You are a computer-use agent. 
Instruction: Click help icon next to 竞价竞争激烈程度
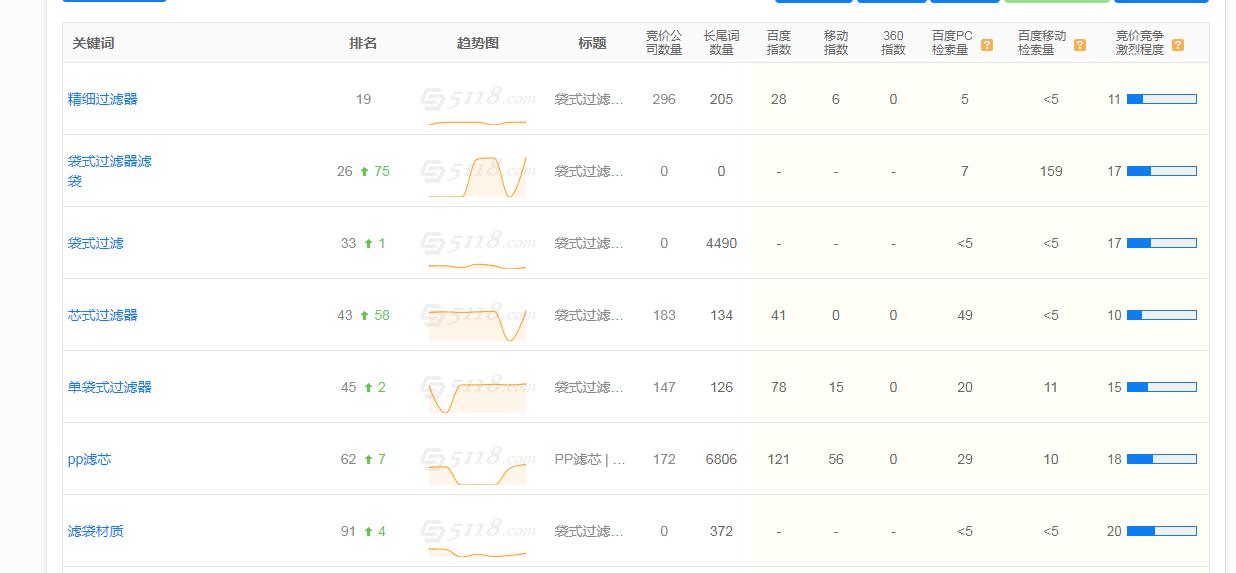pyautogui.click(x=1178, y=45)
